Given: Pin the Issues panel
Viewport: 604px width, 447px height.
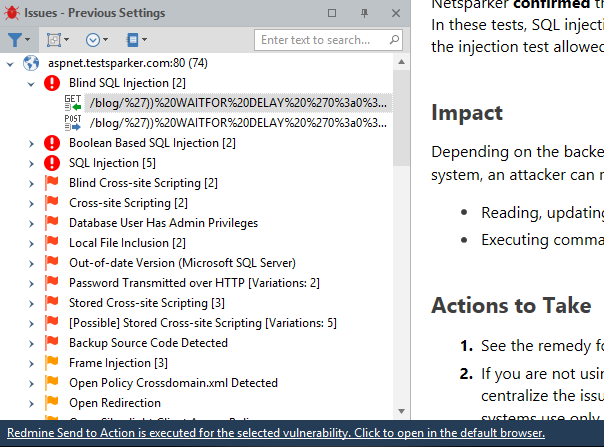Looking at the screenshot, I should (x=364, y=12).
